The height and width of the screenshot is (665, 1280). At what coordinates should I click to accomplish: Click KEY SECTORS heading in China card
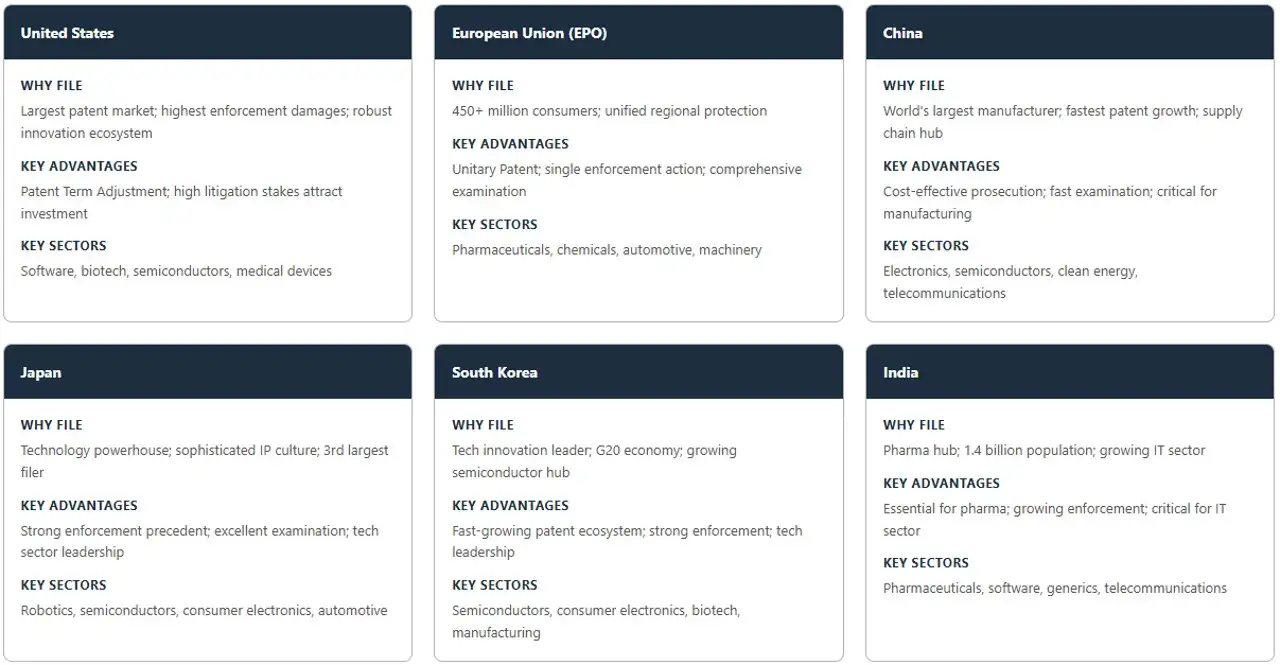(x=927, y=246)
